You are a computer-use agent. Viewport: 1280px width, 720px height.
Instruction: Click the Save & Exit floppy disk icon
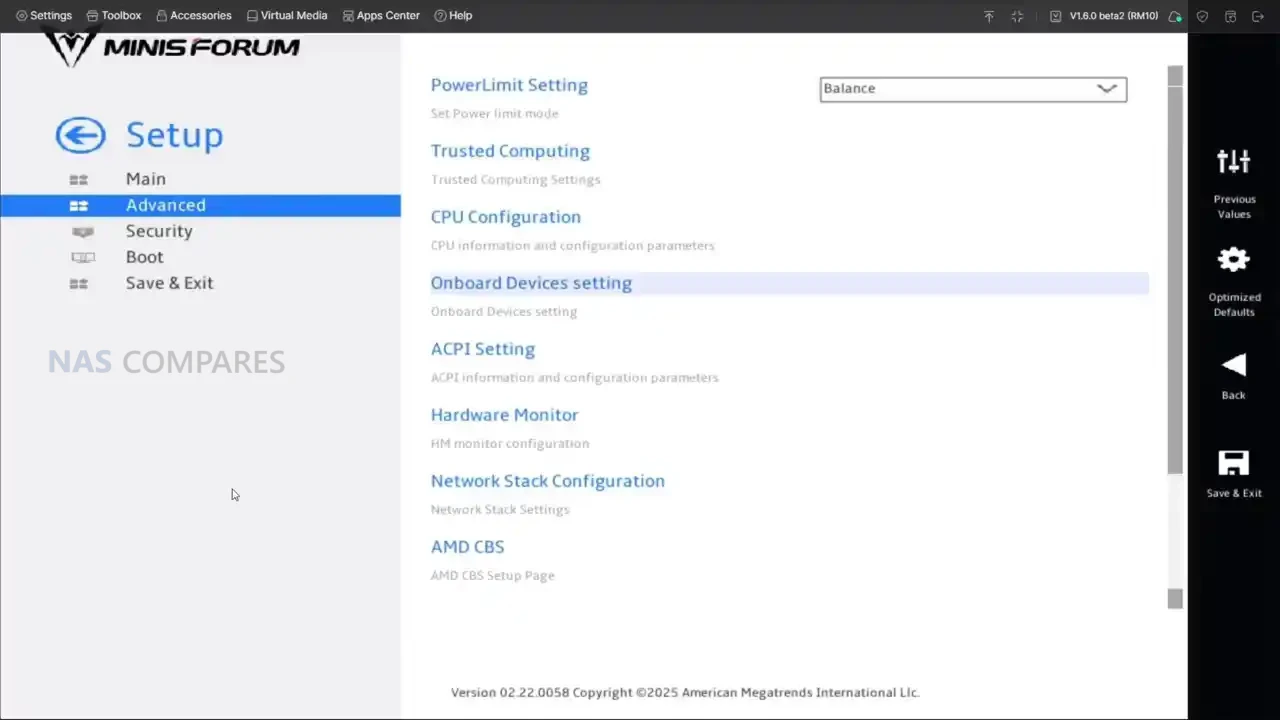click(1233, 463)
